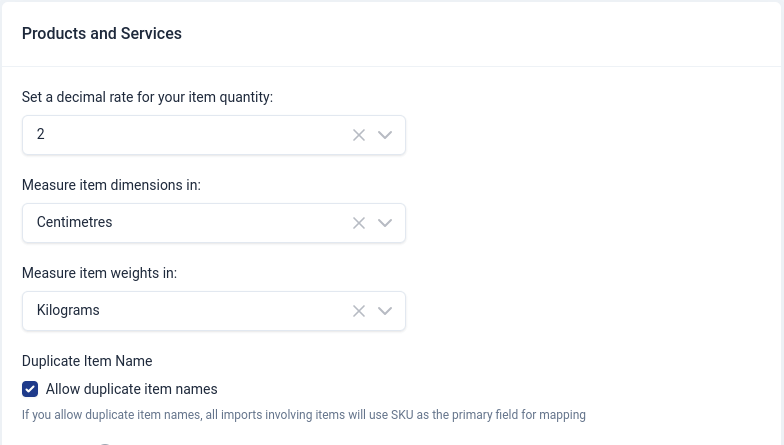Uncheck the Allow duplicate item names checkbox
The height and width of the screenshot is (445, 784).
pyautogui.click(x=30, y=389)
